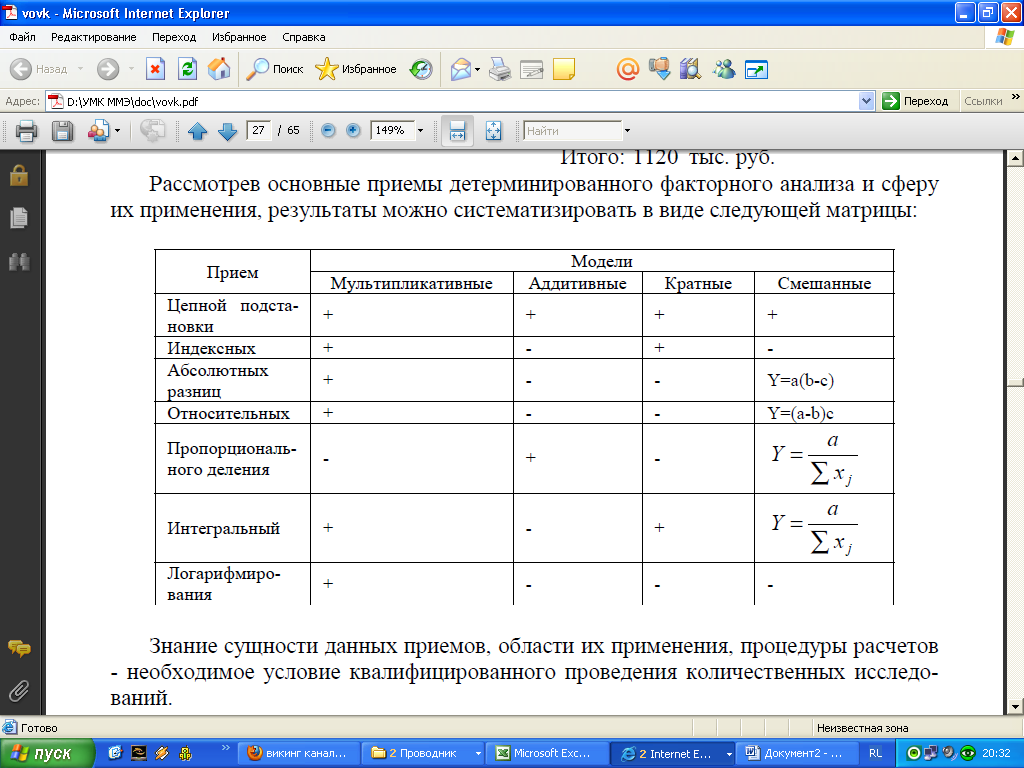Save a copy using the floppy disk icon
The image size is (1024, 768).
pos(62,131)
